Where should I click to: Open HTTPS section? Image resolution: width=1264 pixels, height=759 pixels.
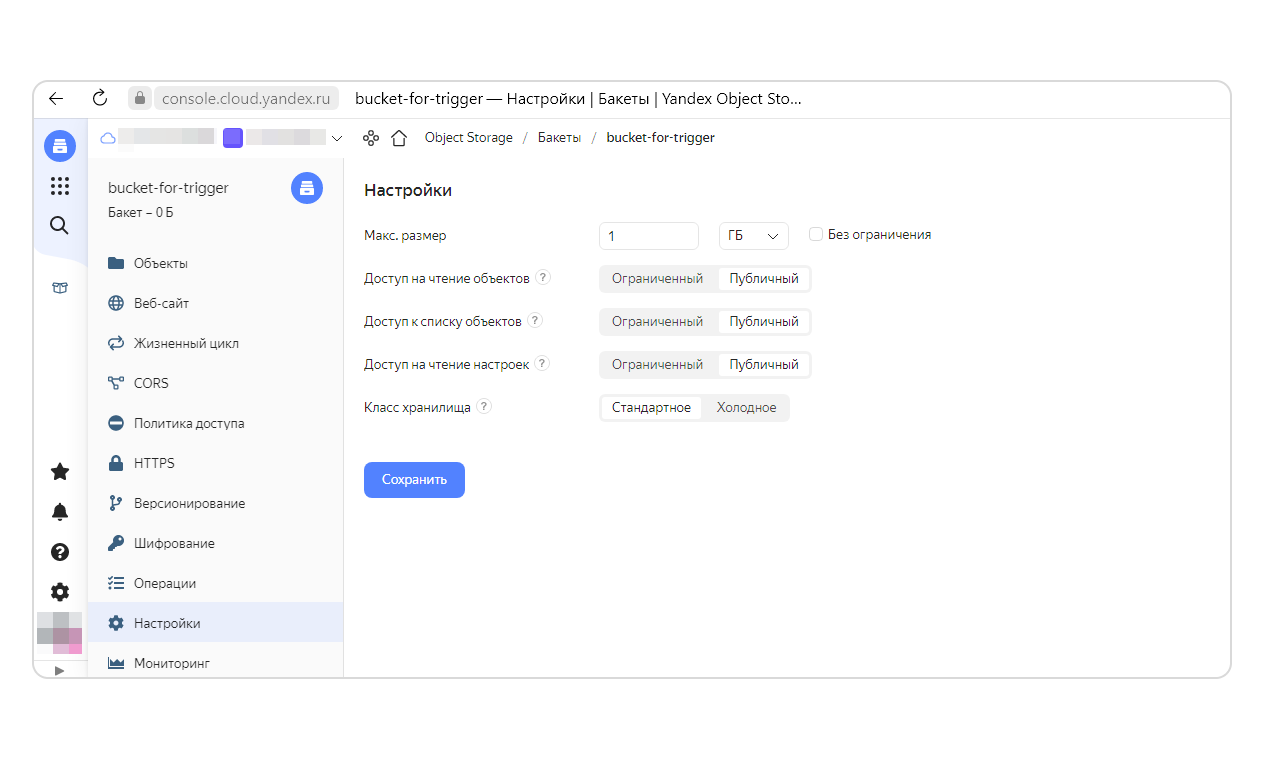pyautogui.click(x=215, y=463)
